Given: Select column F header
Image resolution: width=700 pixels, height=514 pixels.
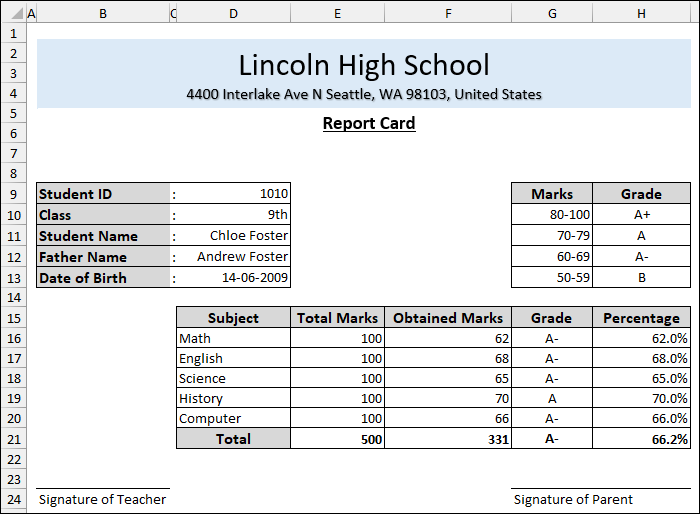Looking at the screenshot, I should (x=447, y=14).
